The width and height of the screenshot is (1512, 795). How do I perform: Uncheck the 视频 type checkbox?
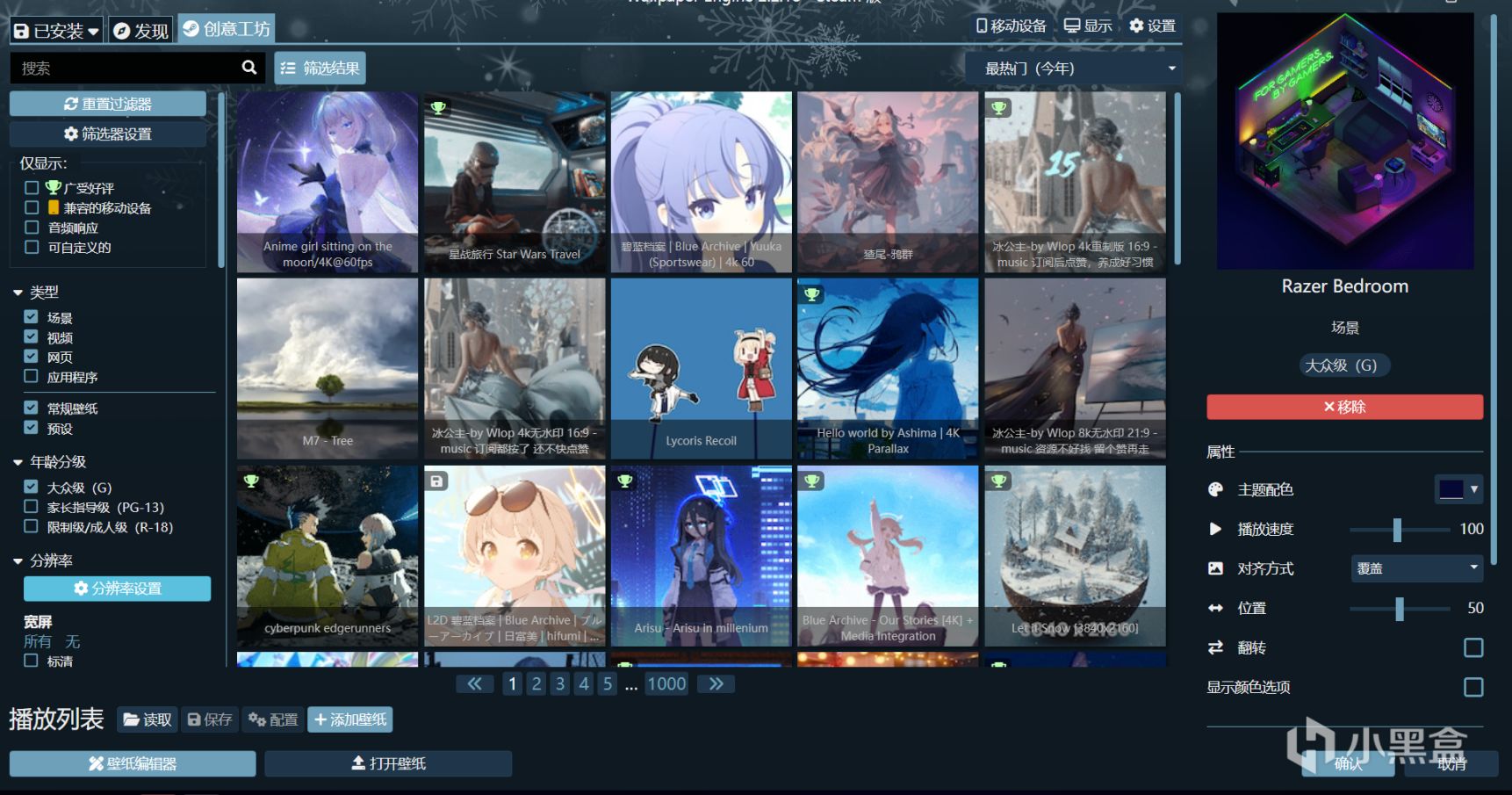pos(31,337)
